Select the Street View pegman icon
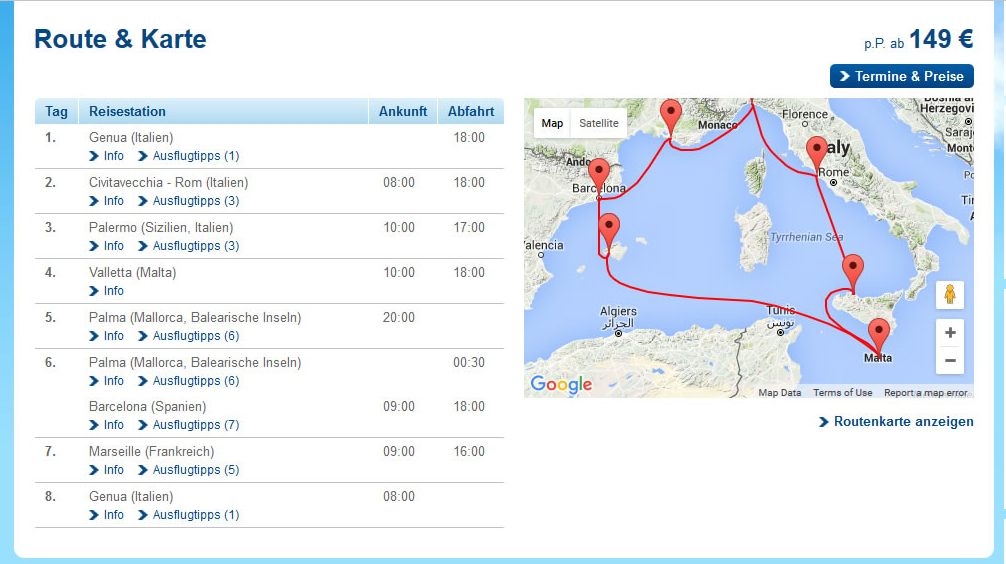Image resolution: width=1006 pixels, height=564 pixels. tap(950, 295)
